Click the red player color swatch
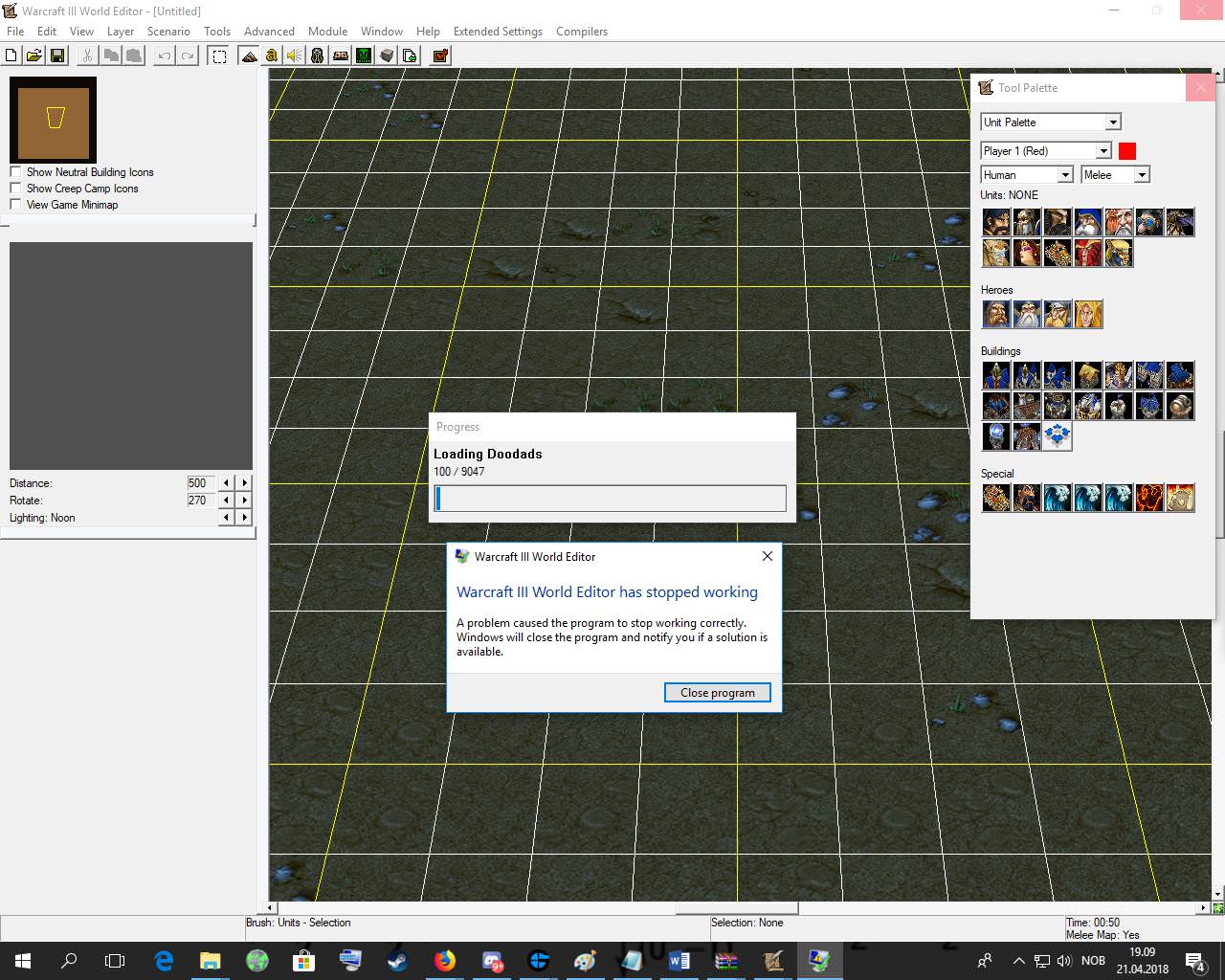1225x980 pixels. [1127, 151]
